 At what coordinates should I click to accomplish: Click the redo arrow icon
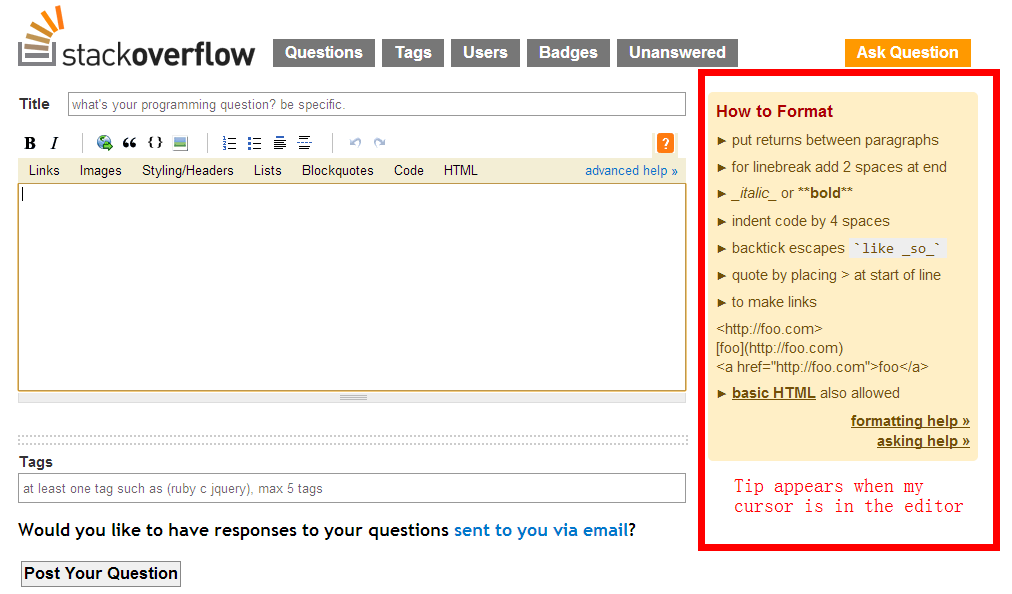click(380, 143)
